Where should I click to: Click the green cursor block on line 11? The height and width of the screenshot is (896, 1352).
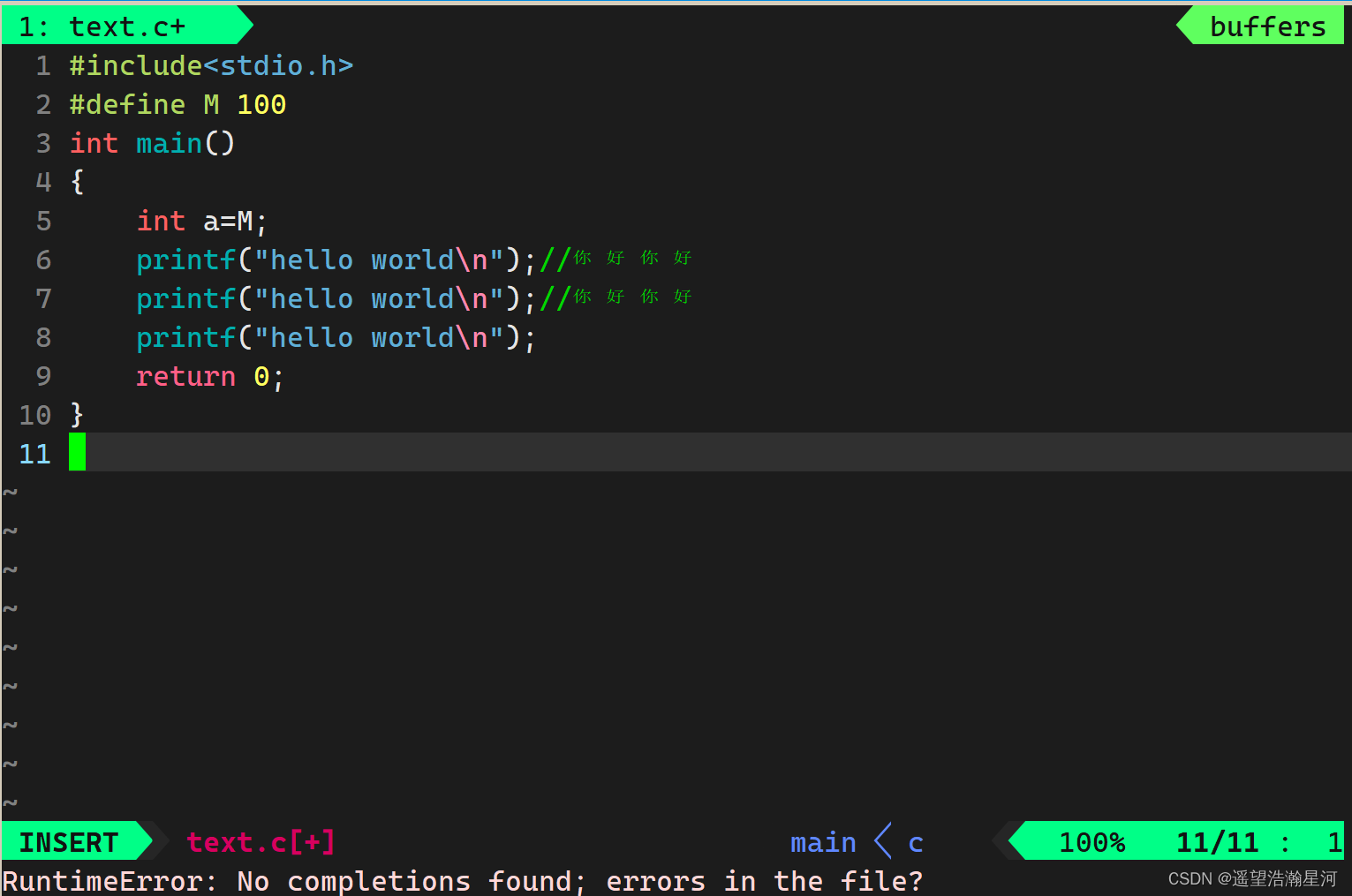(78, 452)
